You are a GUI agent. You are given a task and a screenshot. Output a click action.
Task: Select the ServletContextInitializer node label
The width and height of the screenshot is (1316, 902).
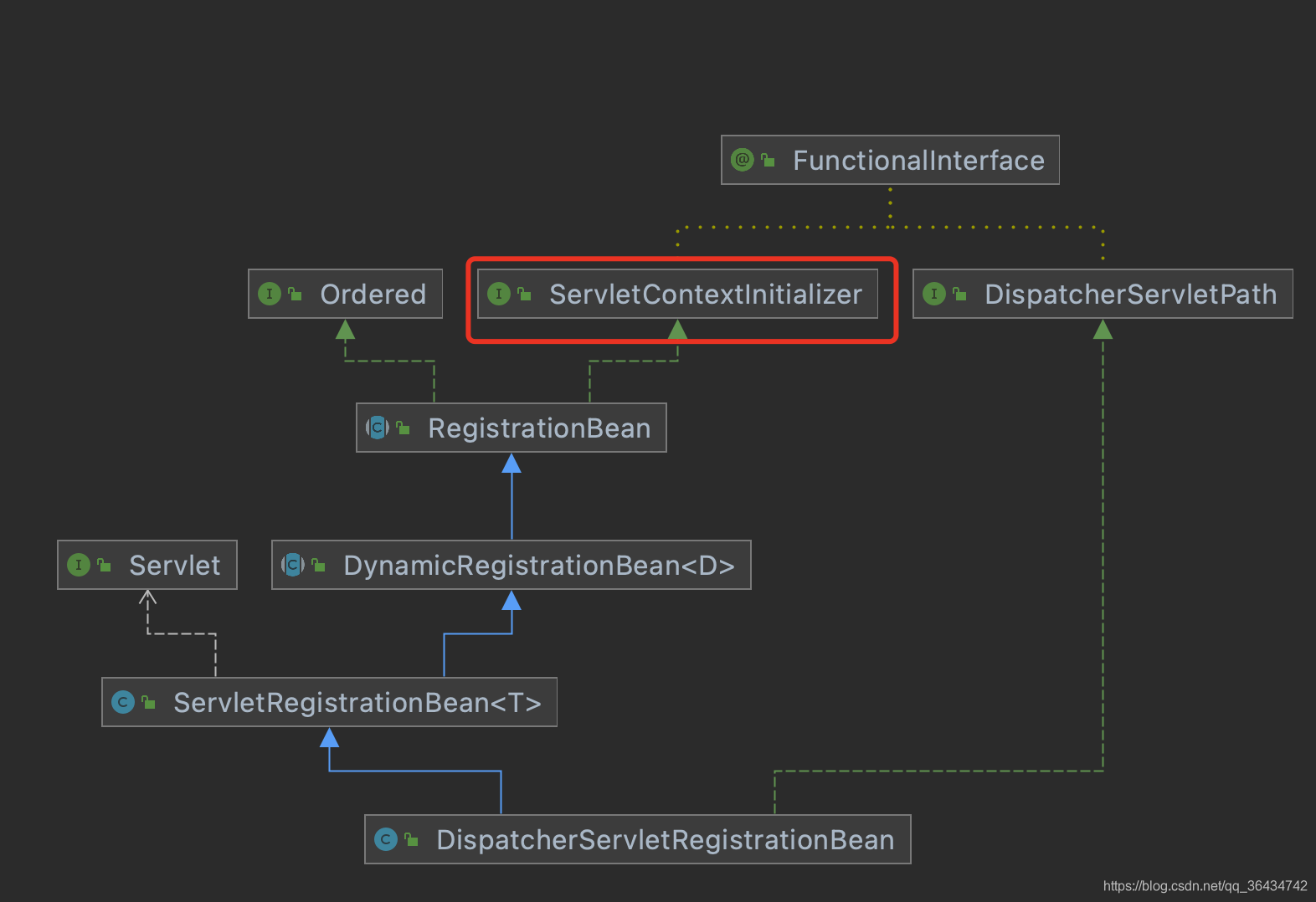(x=706, y=294)
